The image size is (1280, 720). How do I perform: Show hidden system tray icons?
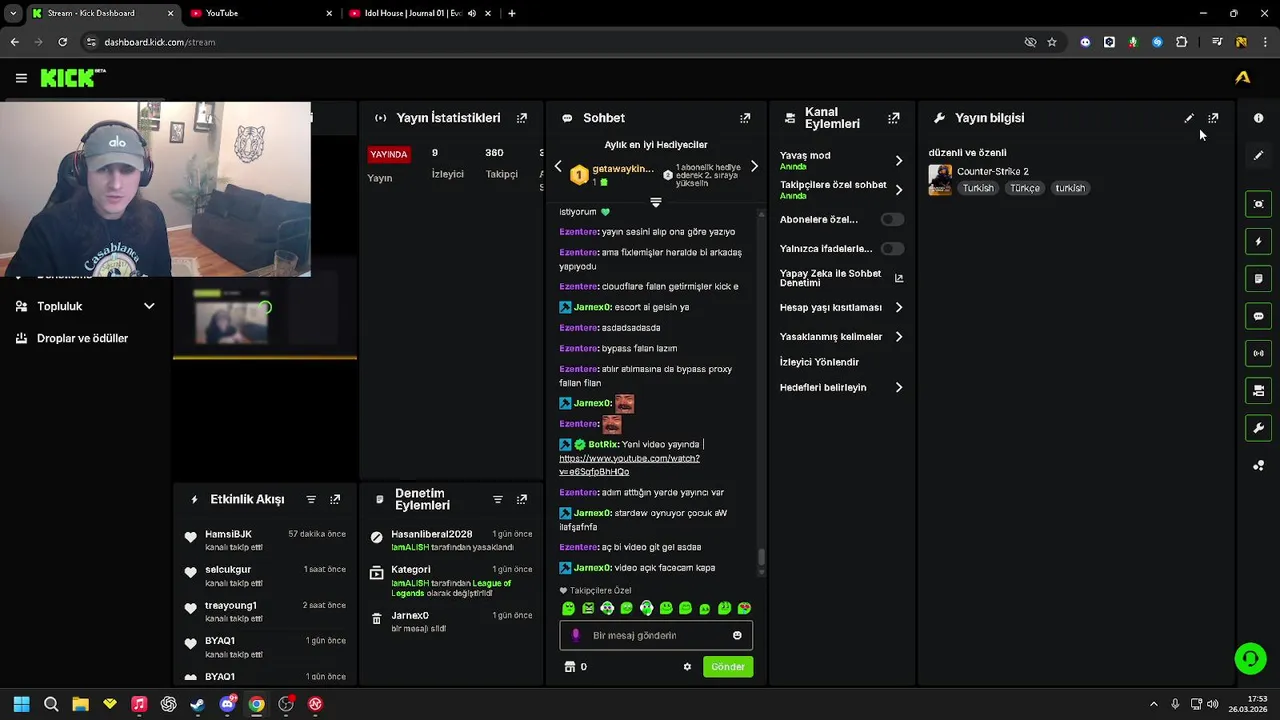(x=1153, y=704)
